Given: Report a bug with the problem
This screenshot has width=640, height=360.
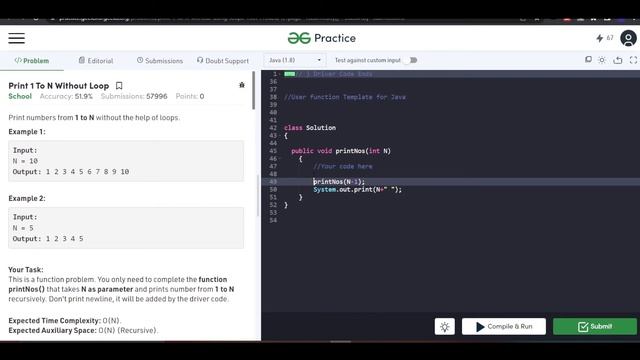Looking at the screenshot, I should coord(242,85).
